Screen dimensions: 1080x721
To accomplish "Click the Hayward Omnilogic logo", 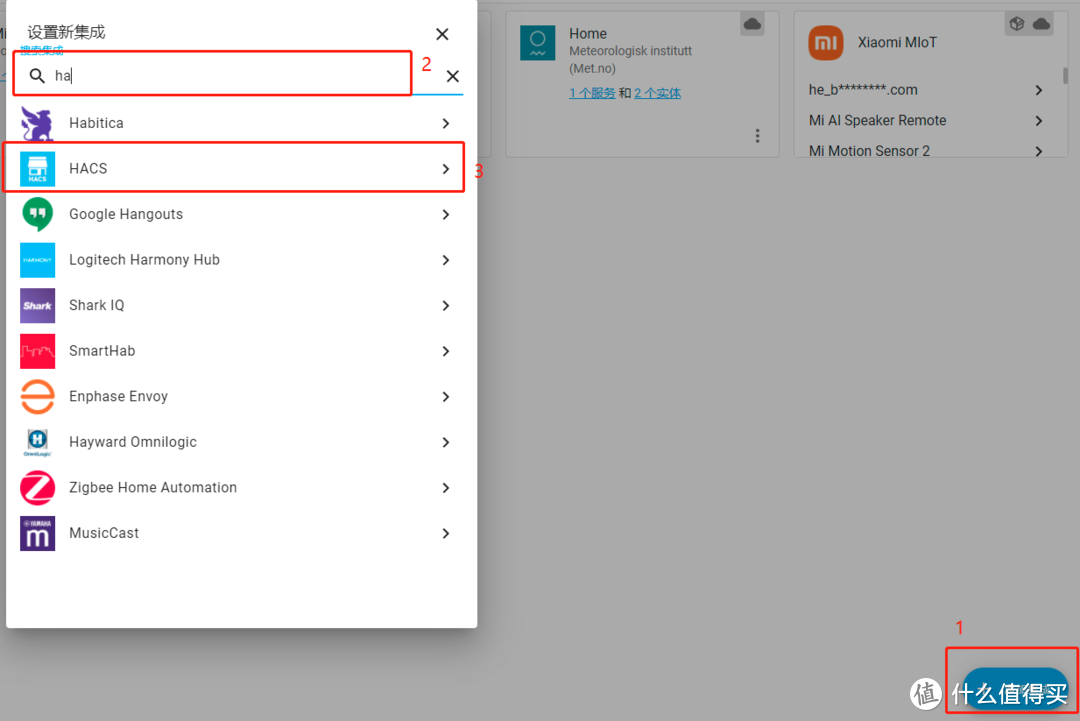I will point(37,442).
